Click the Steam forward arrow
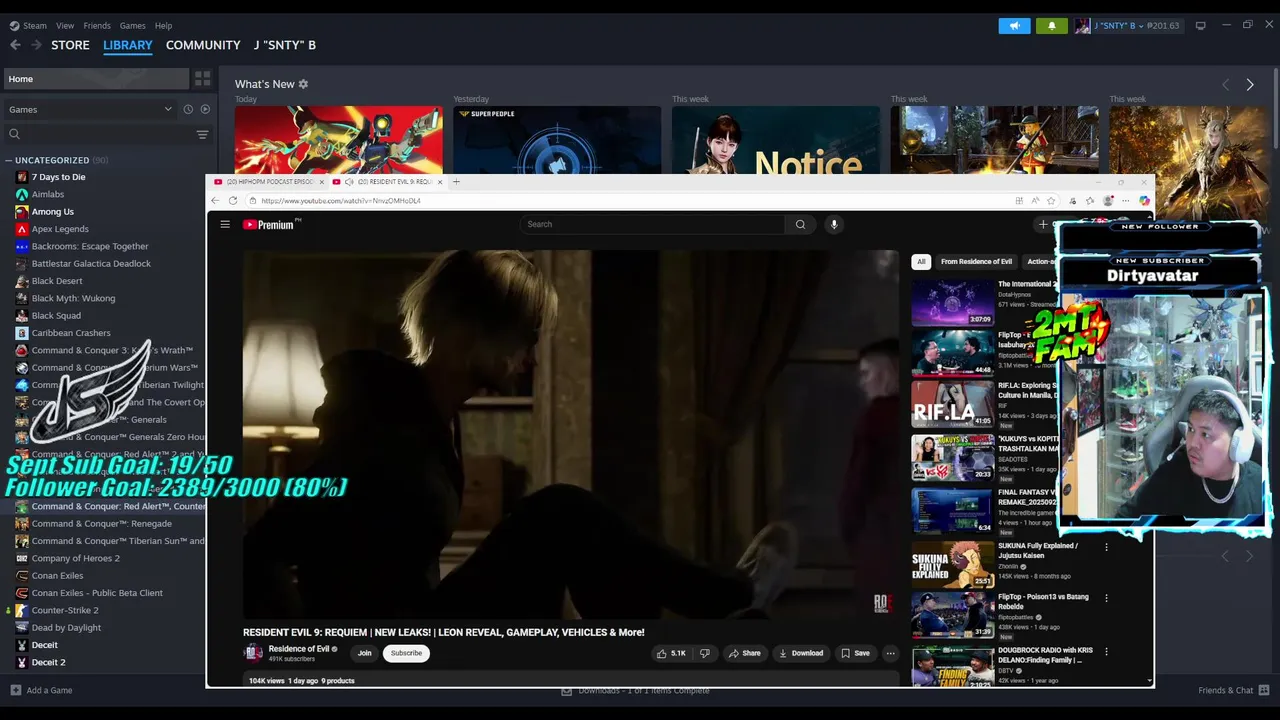This screenshot has width=1280, height=720. pyautogui.click(x=36, y=45)
